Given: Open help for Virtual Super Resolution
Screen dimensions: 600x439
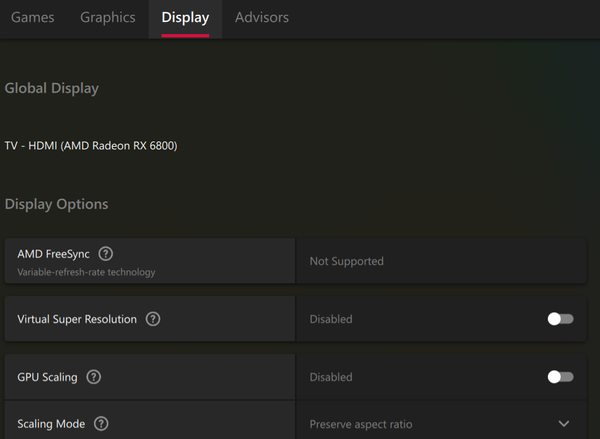Looking at the screenshot, I should tap(153, 319).
